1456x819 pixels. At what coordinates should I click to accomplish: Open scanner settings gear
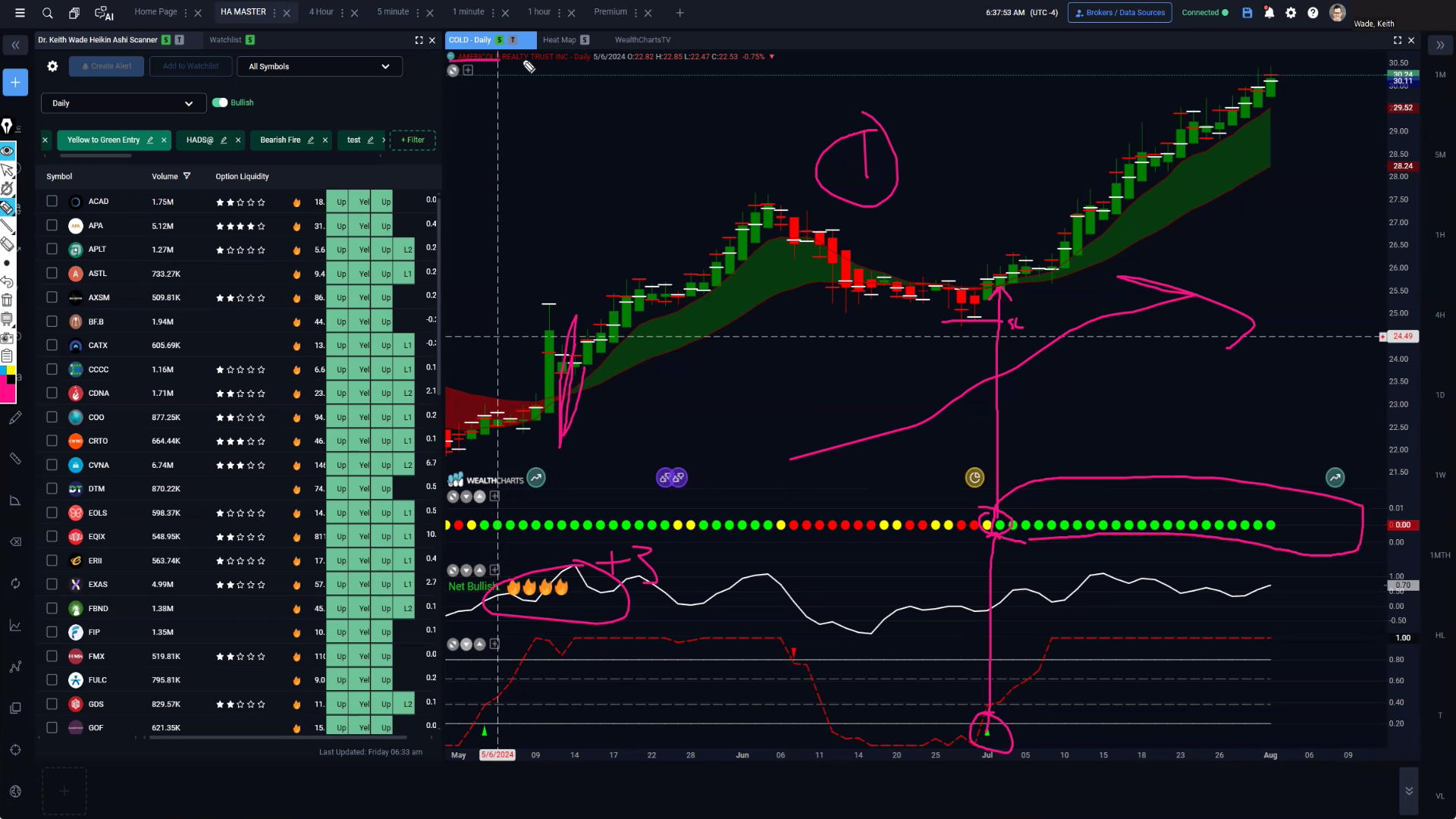click(52, 66)
